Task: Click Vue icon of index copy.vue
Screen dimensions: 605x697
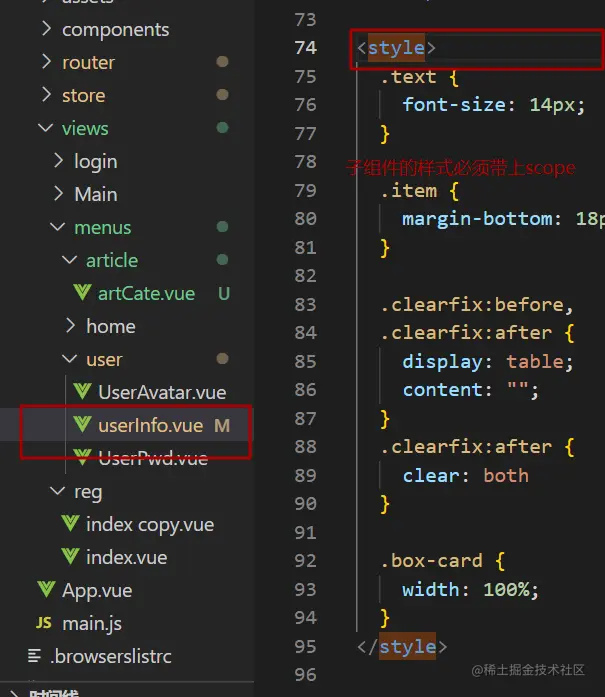Action: (x=70, y=524)
